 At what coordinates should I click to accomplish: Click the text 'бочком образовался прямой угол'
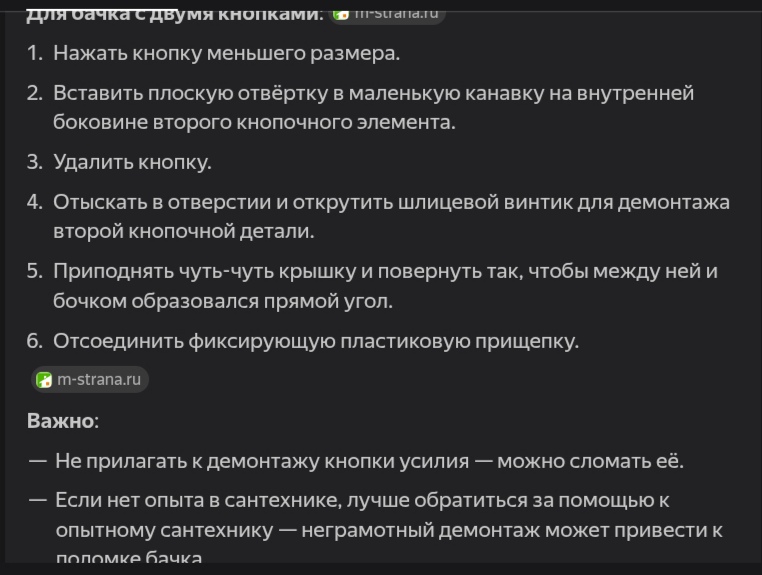223,300
